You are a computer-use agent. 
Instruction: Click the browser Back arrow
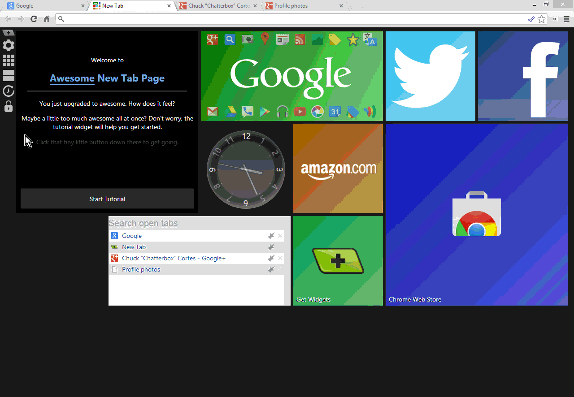pos(8,19)
